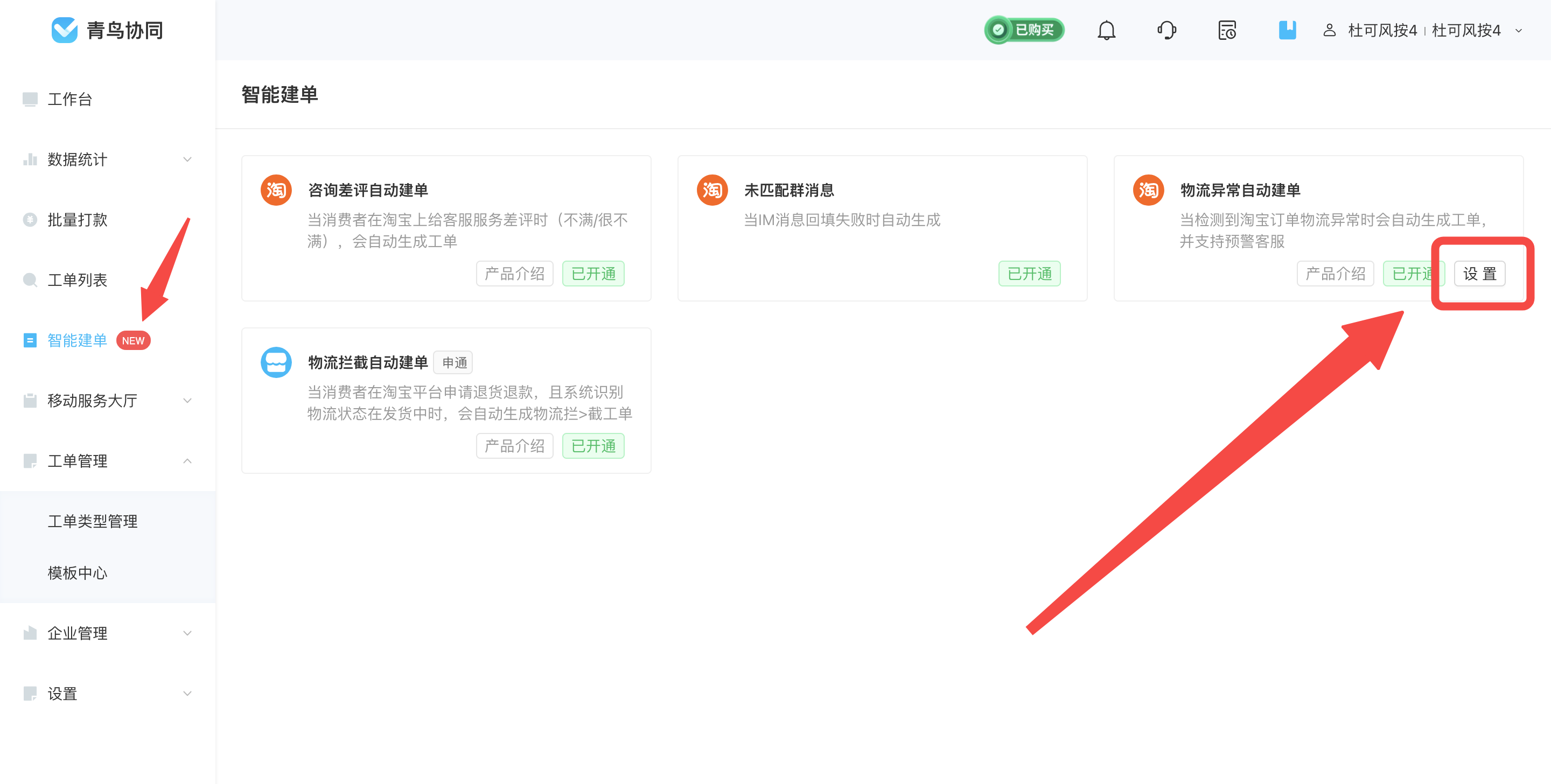This screenshot has height=784, width=1551.
Task: Click 物流拦截自动建单 card title
Action: click(x=368, y=362)
